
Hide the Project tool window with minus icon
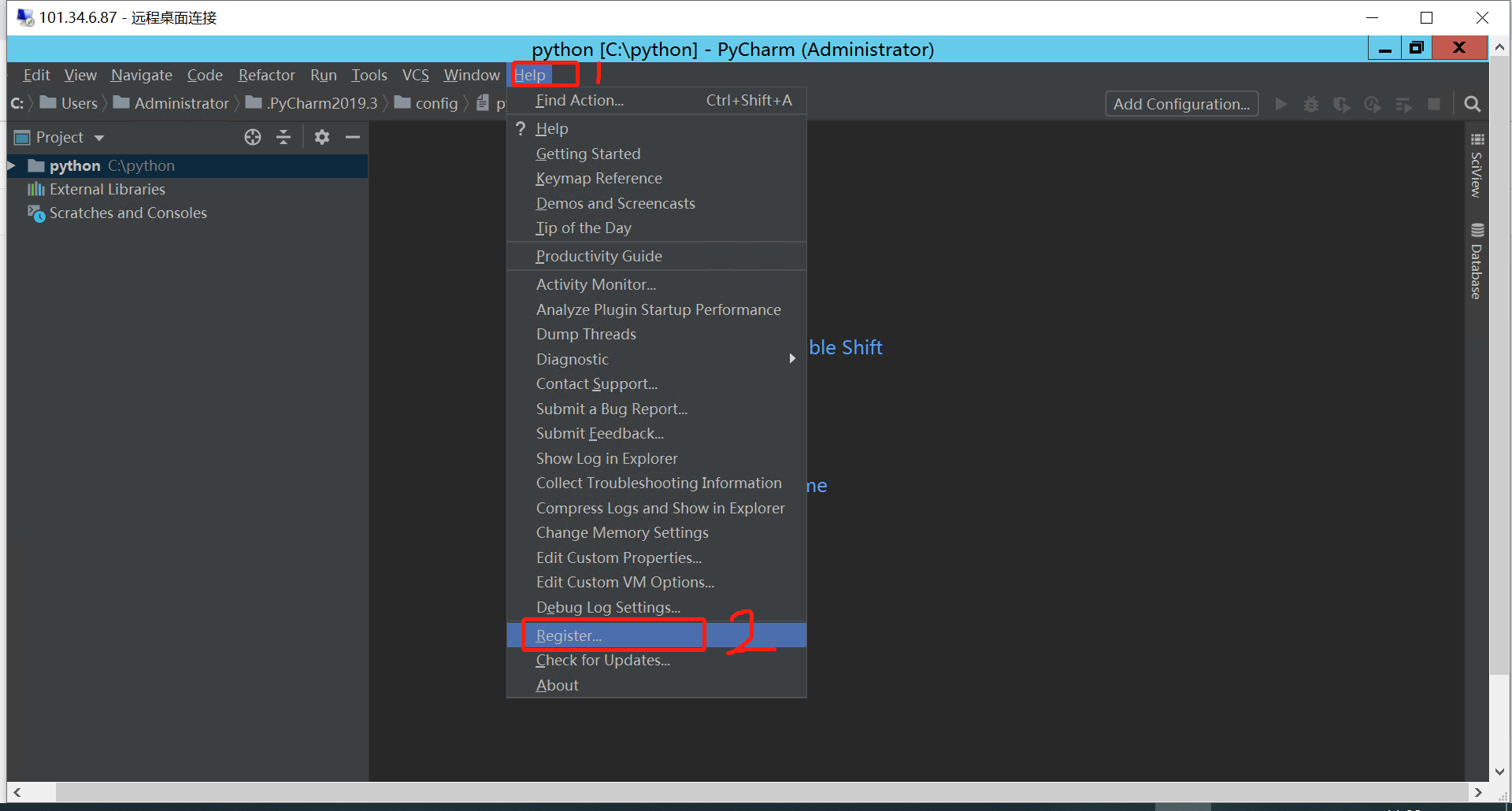353,137
